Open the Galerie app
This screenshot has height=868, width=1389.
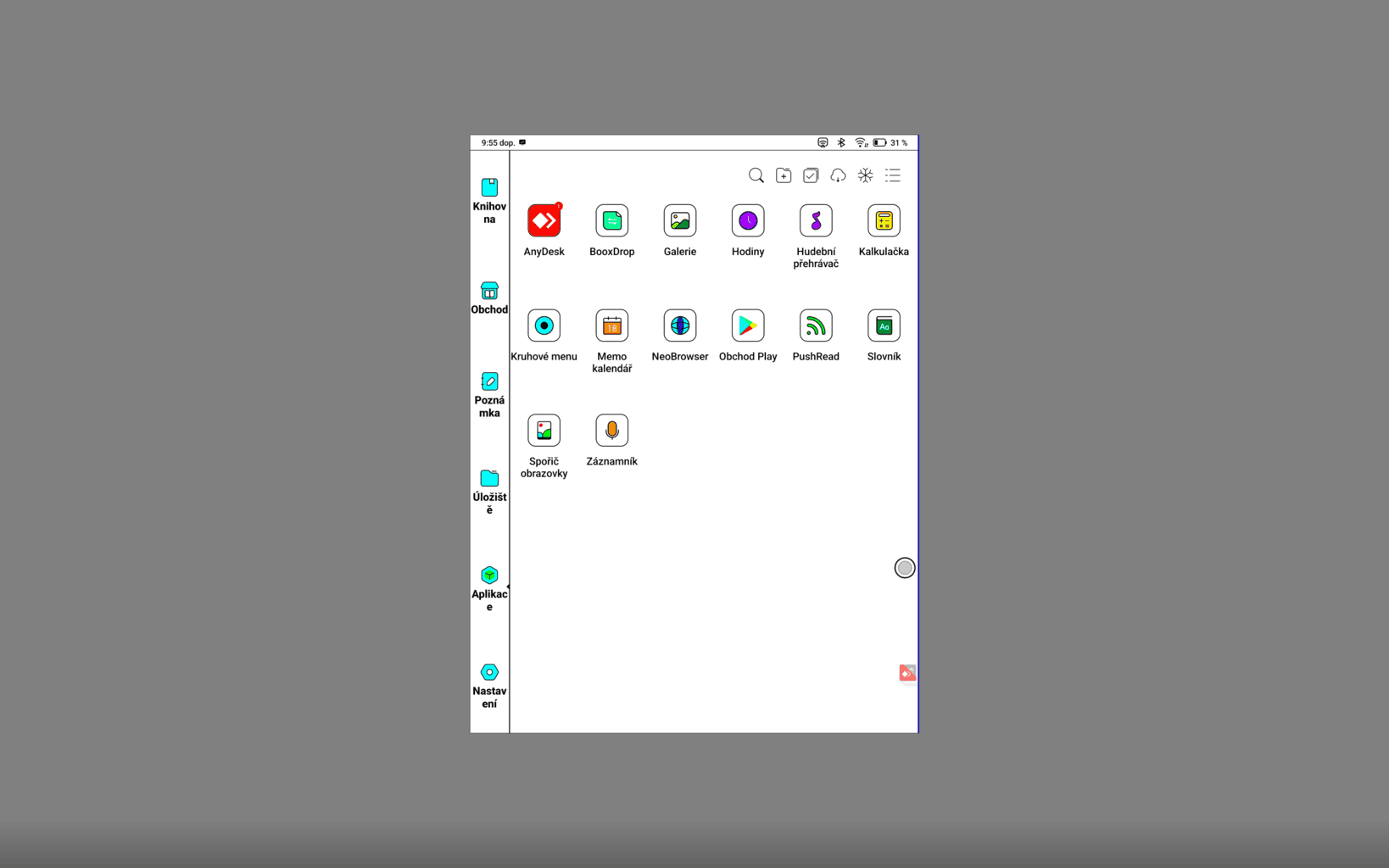(679, 221)
